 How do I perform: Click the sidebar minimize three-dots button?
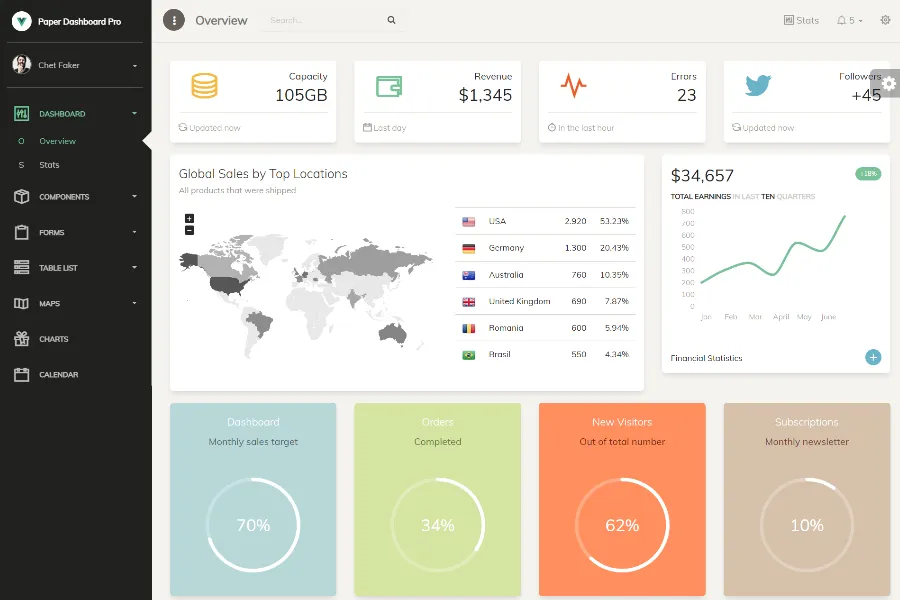pyautogui.click(x=174, y=20)
